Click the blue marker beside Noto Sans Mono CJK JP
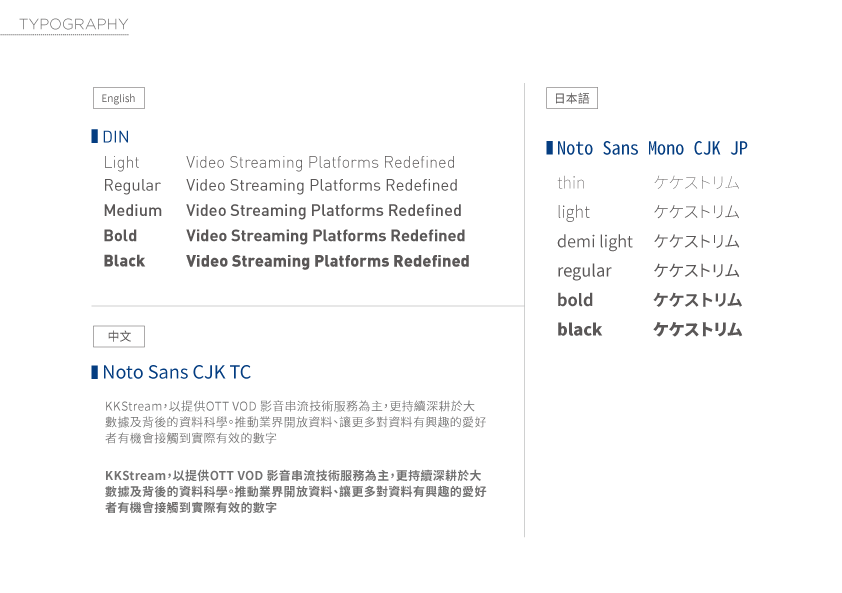Image resolution: width=842 pixels, height=593 pixels. pos(549,148)
